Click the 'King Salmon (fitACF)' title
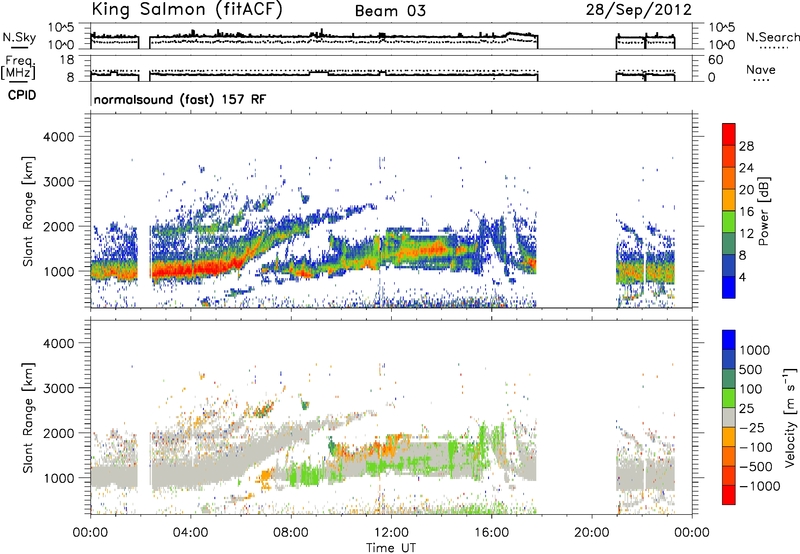 tap(187, 10)
